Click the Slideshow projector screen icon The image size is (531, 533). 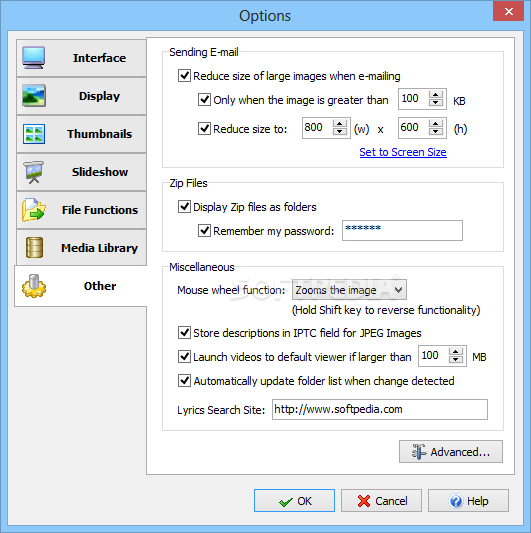pyautogui.click(x=33, y=172)
